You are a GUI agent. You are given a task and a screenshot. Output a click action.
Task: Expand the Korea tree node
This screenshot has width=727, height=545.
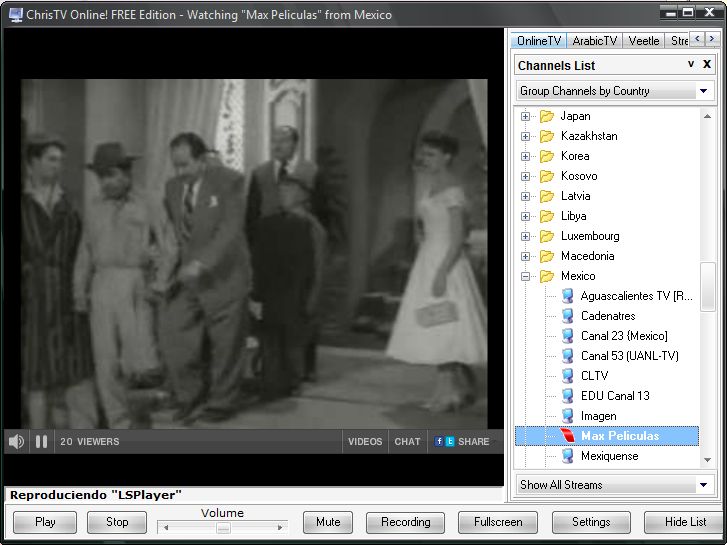click(525, 156)
